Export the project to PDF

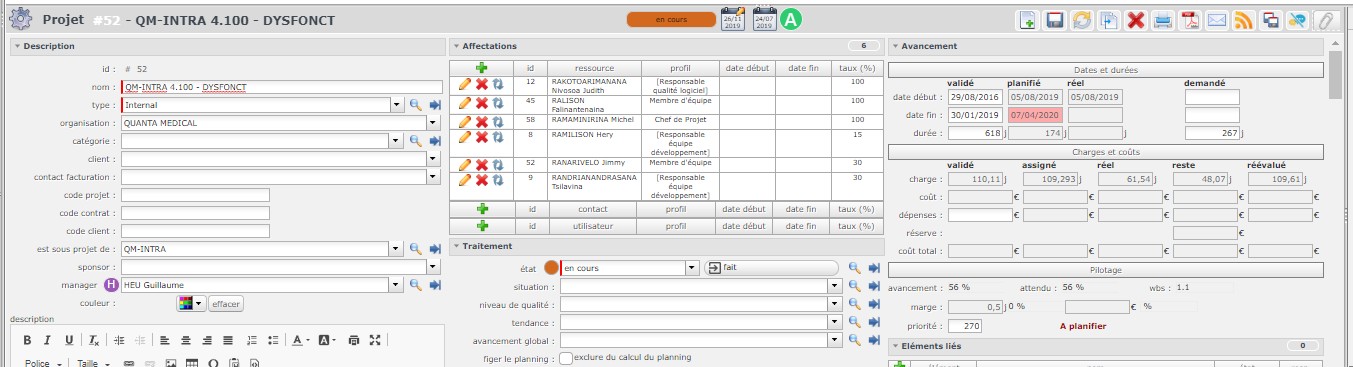tap(1190, 20)
